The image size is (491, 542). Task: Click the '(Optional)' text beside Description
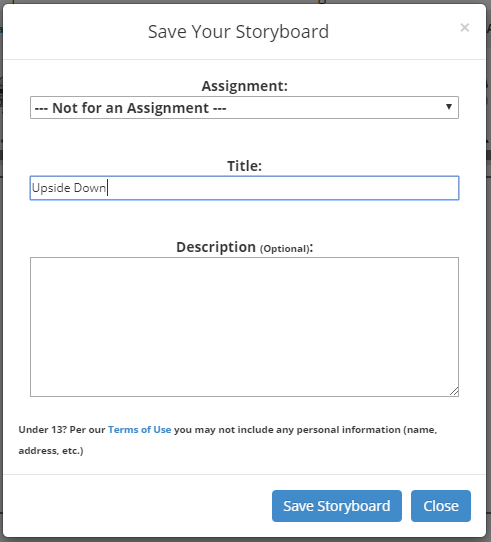(285, 249)
